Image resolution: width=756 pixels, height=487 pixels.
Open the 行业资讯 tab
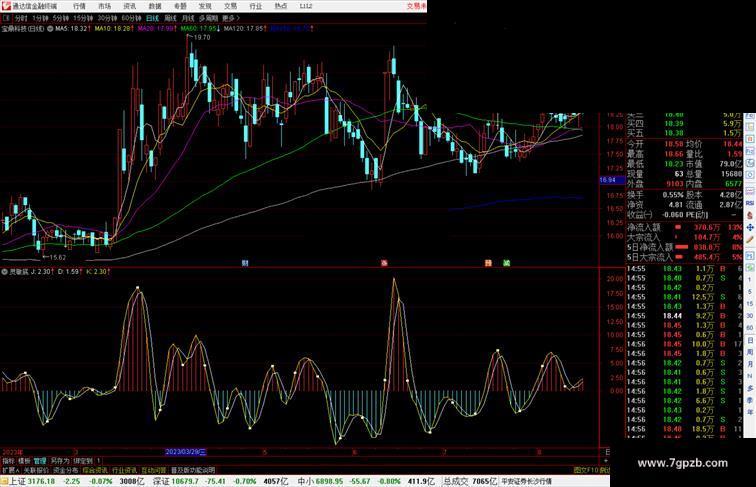(124, 470)
